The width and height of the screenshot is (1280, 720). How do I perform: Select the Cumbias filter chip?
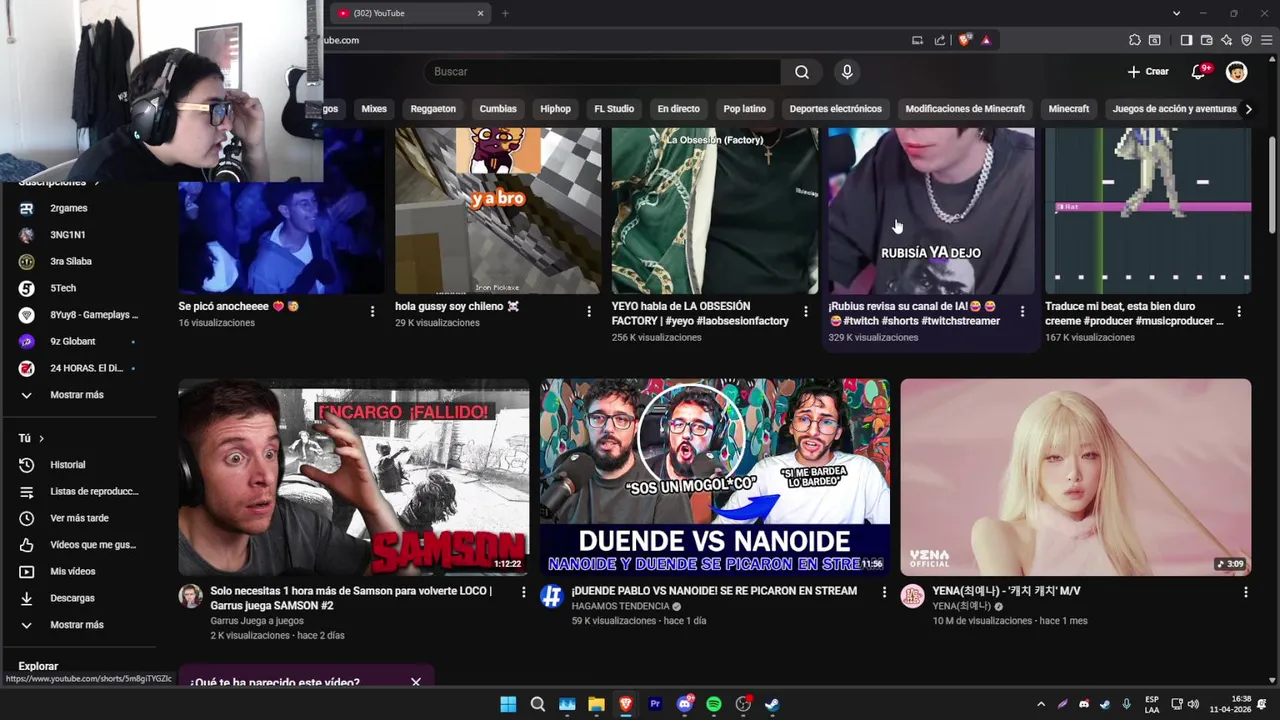498,109
